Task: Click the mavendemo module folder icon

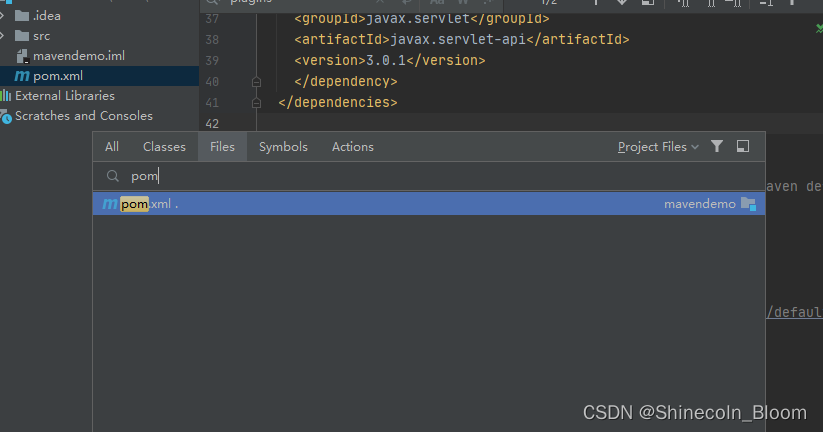Action: pos(748,204)
